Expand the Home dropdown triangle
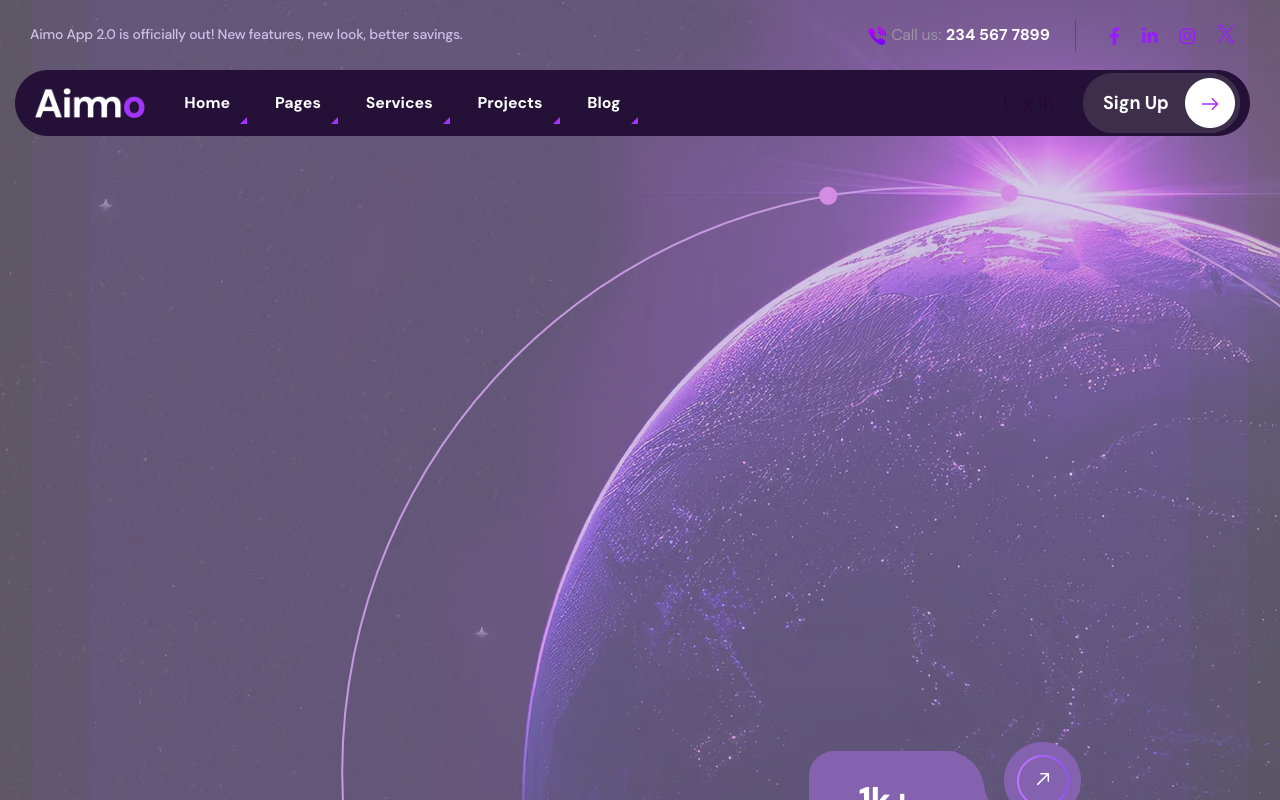The width and height of the screenshot is (1280, 800). (x=244, y=120)
